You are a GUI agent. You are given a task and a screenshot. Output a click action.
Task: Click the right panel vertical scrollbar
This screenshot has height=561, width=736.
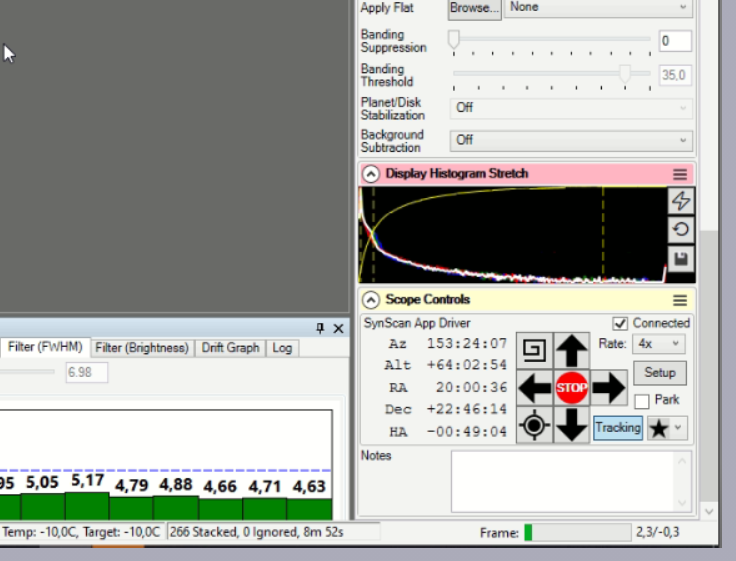pyautogui.click(x=709, y=366)
